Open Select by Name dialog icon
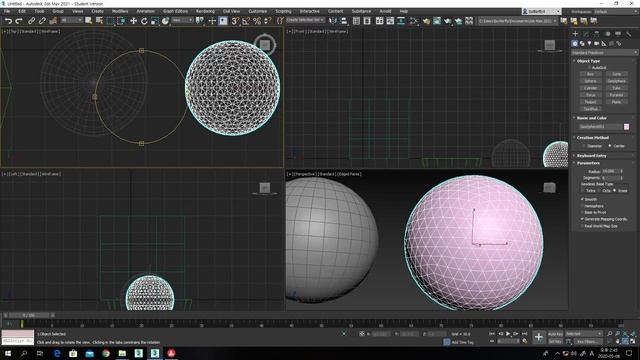This screenshot has width=640, height=360. [99, 20]
